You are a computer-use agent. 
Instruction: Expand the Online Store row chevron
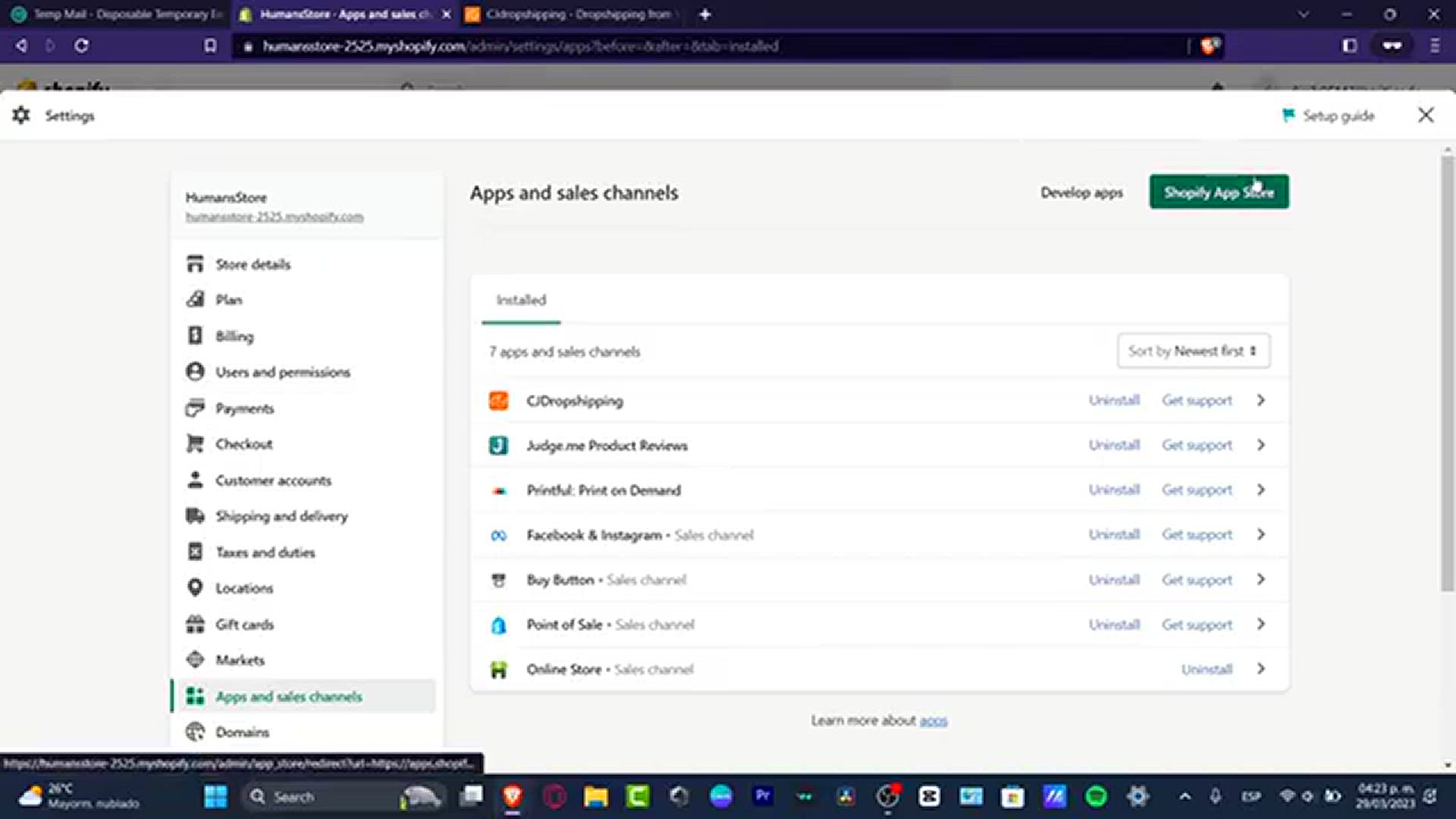(x=1260, y=668)
